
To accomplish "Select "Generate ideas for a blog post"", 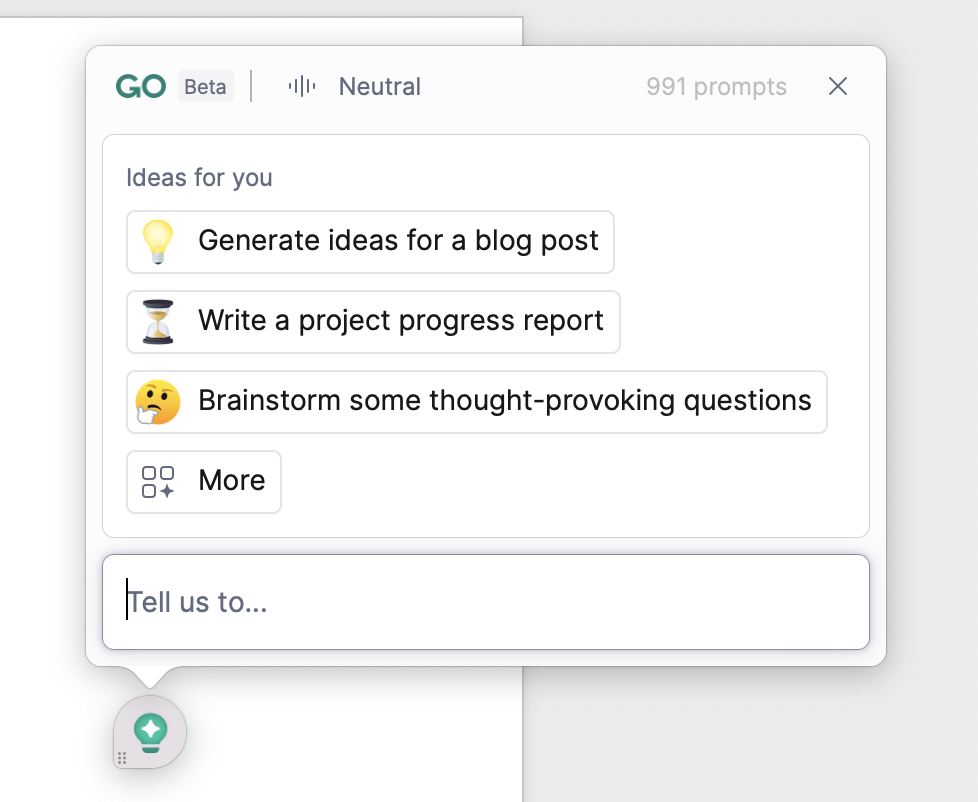I will click(x=398, y=242).
